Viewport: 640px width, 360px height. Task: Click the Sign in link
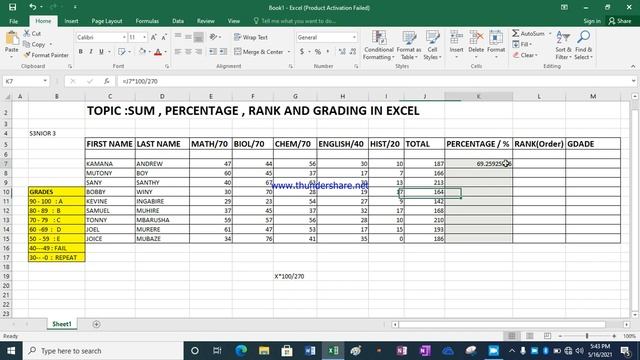(x=592, y=21)
